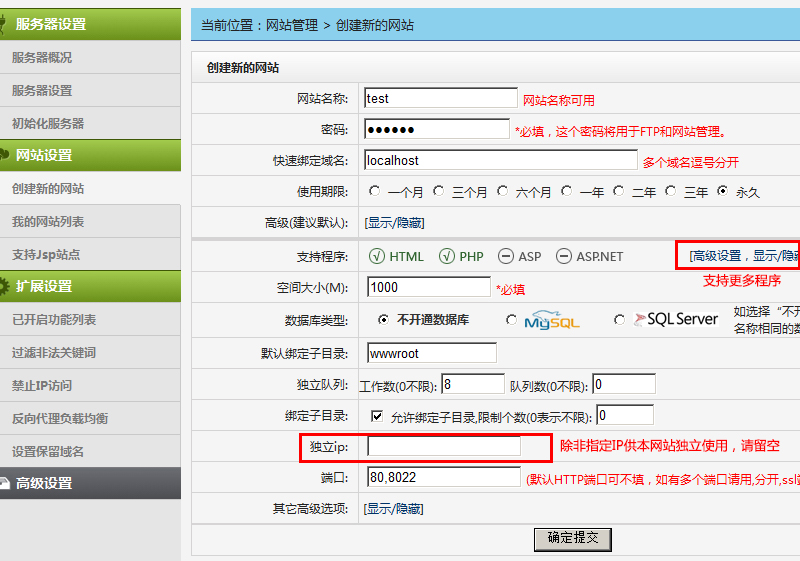Image resolution: width=800 pixels, height=561 pixels.
Task: Toggle the HTML support check icon
Action: point(377,256)
